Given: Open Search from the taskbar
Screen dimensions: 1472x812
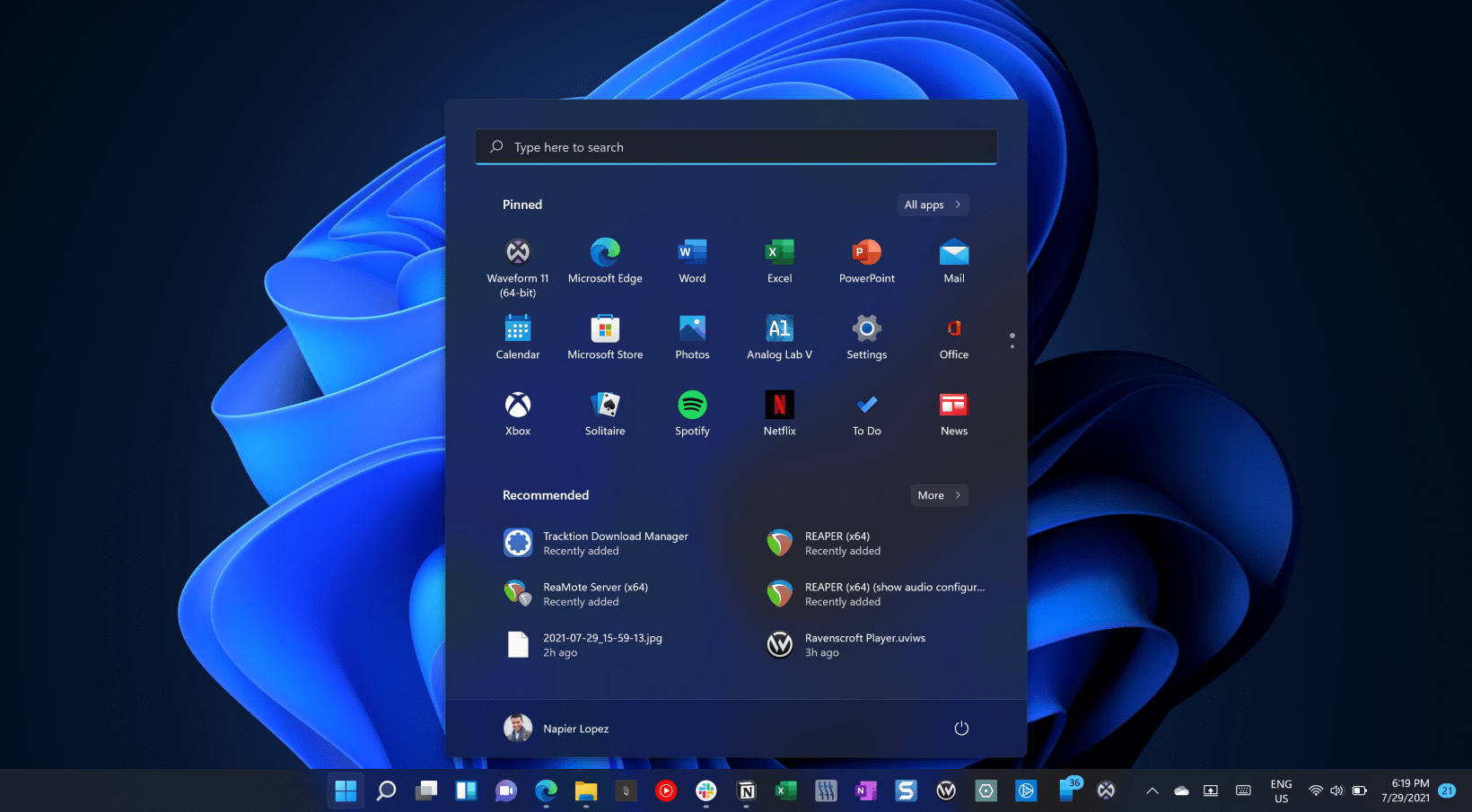Looking at the screenshot, I should click(x=386, y=790).
